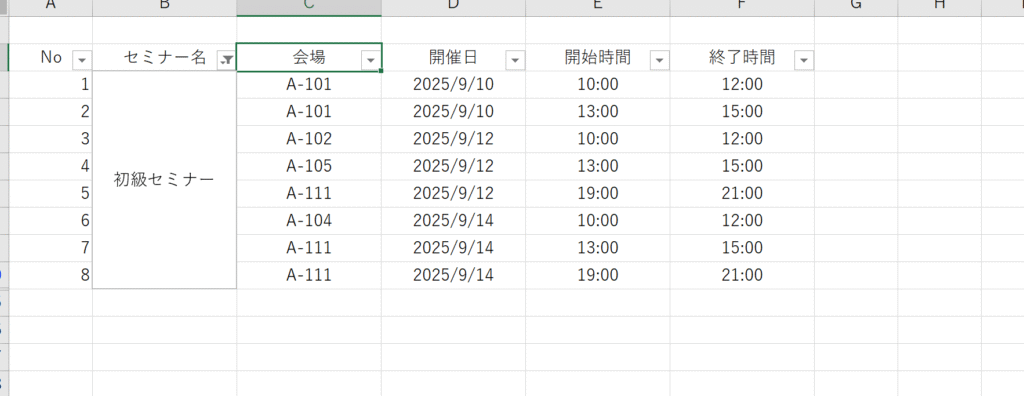Viewport: 1024px width, 396px height.
Task: Select 2025/9/14 date in row No 8
Action: click(453, 275)
